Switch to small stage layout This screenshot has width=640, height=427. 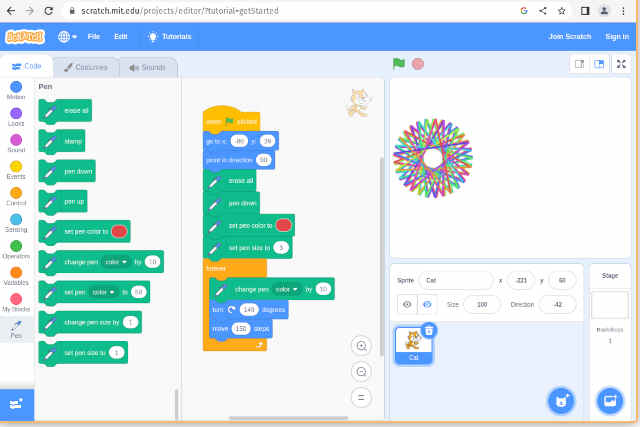579,64
